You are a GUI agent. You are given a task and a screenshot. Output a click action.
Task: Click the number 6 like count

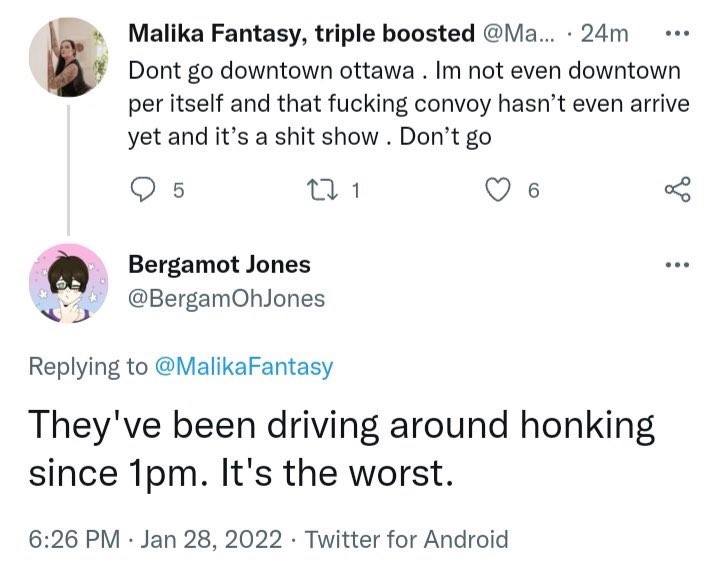pyautogui.click(x=533, y=191)
